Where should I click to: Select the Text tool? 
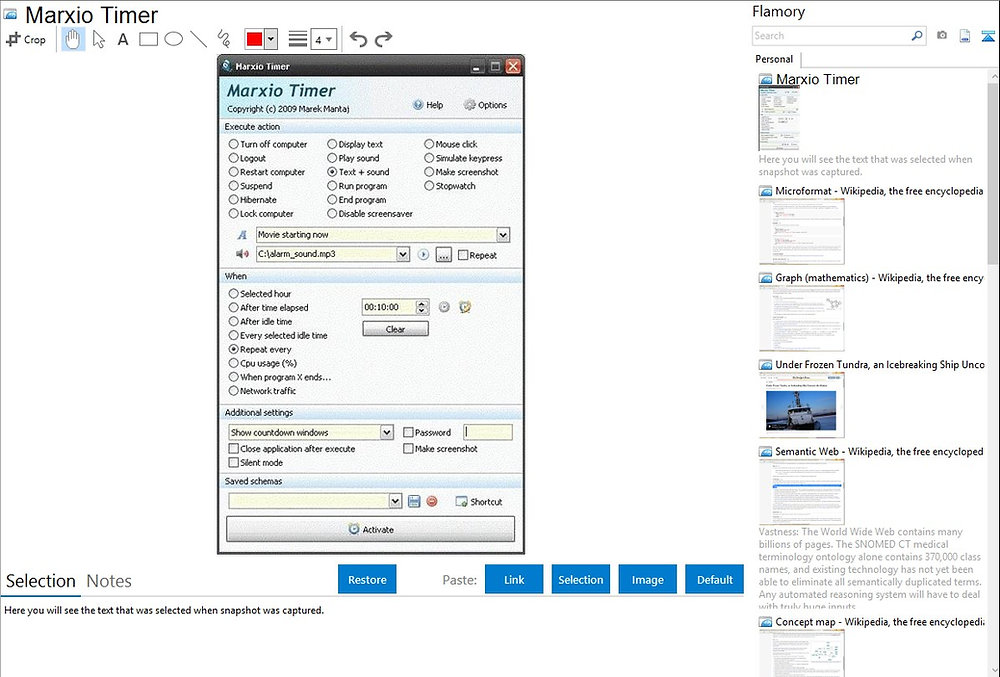pyautogui.click(x=122, y=38)
